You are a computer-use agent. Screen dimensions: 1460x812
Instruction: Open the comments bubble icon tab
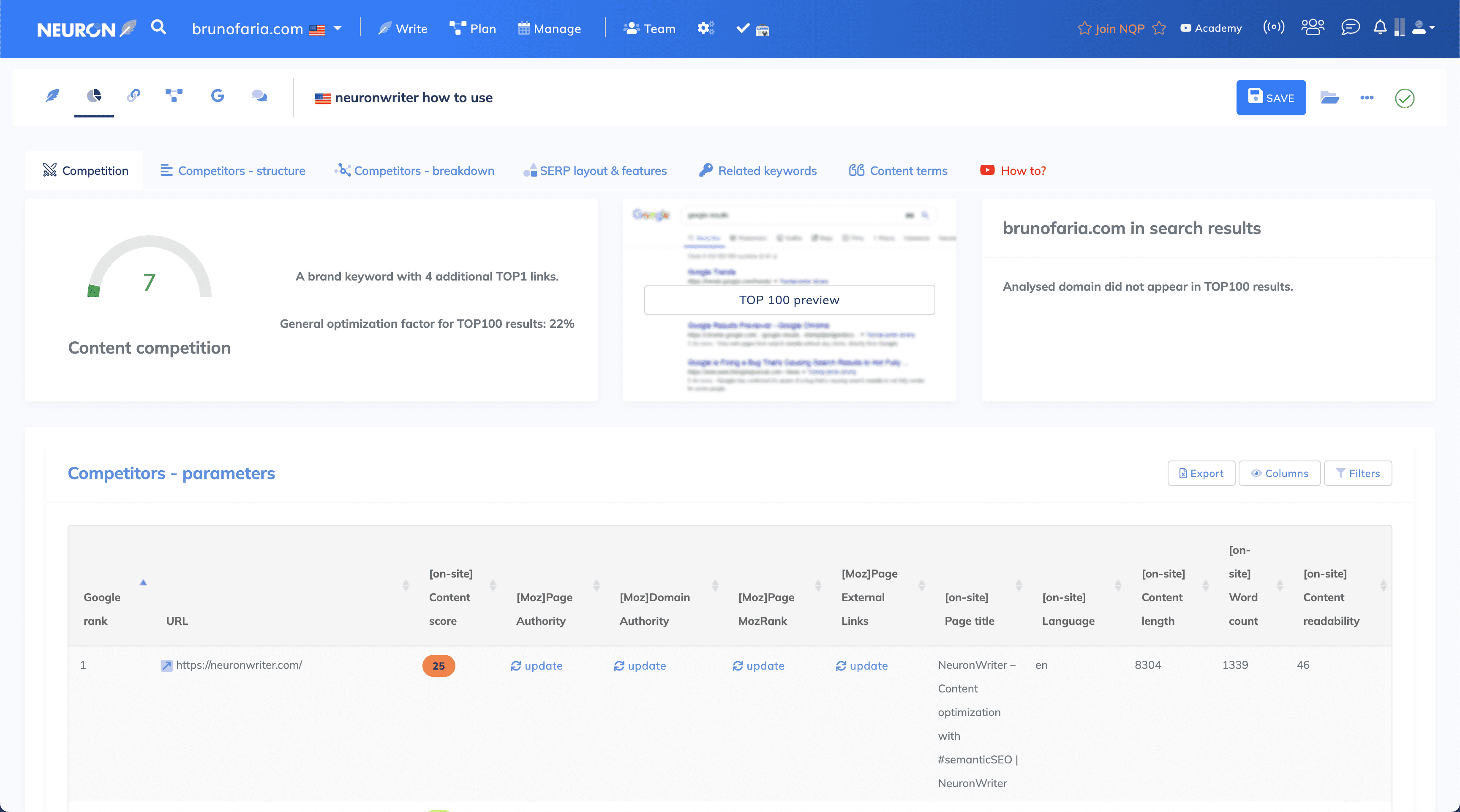259,96
